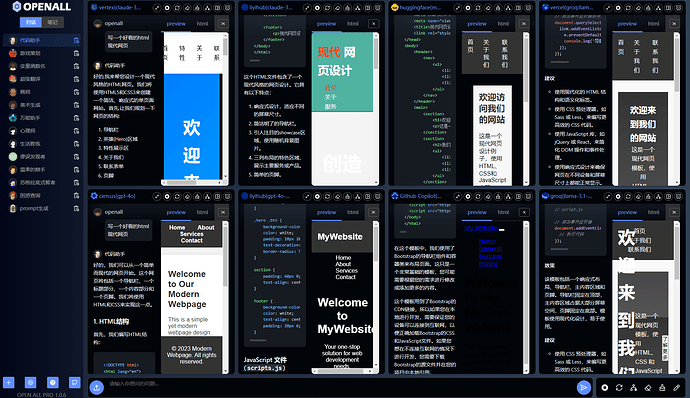Click the copy icon beside the prompt生成 row
Screen dimensions: 690x398
tap(76, 209)
